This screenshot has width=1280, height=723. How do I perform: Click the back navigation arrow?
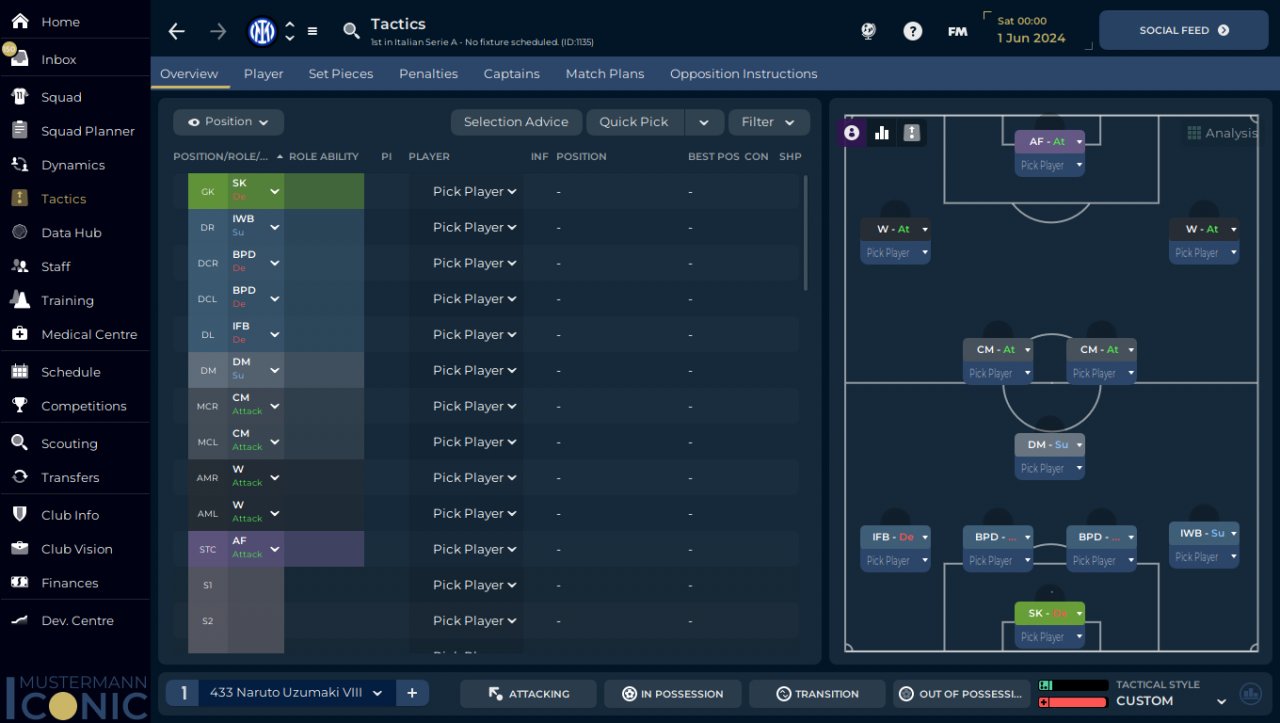point(176,32)
